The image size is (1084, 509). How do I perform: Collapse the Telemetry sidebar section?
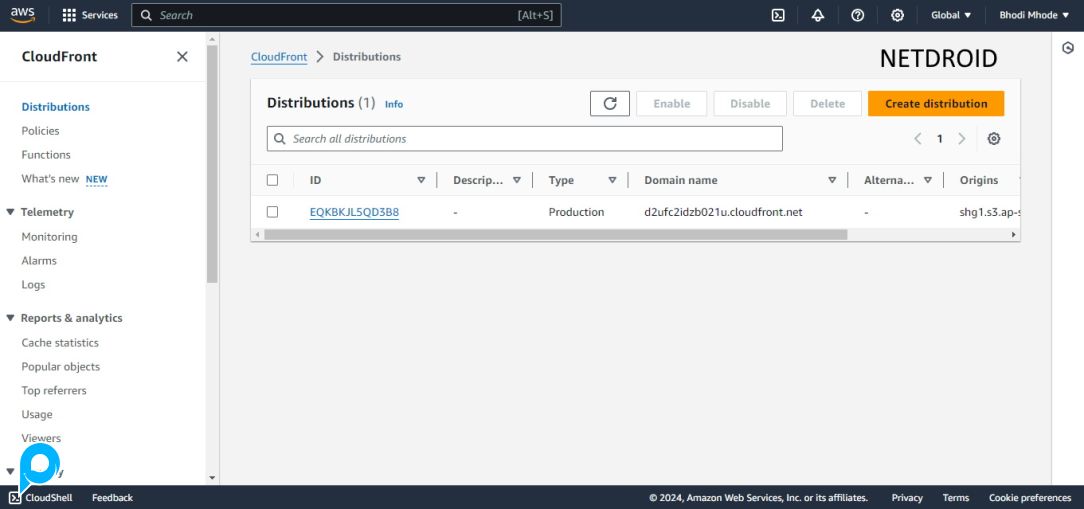pyautogui.click(x=10, y=212)
